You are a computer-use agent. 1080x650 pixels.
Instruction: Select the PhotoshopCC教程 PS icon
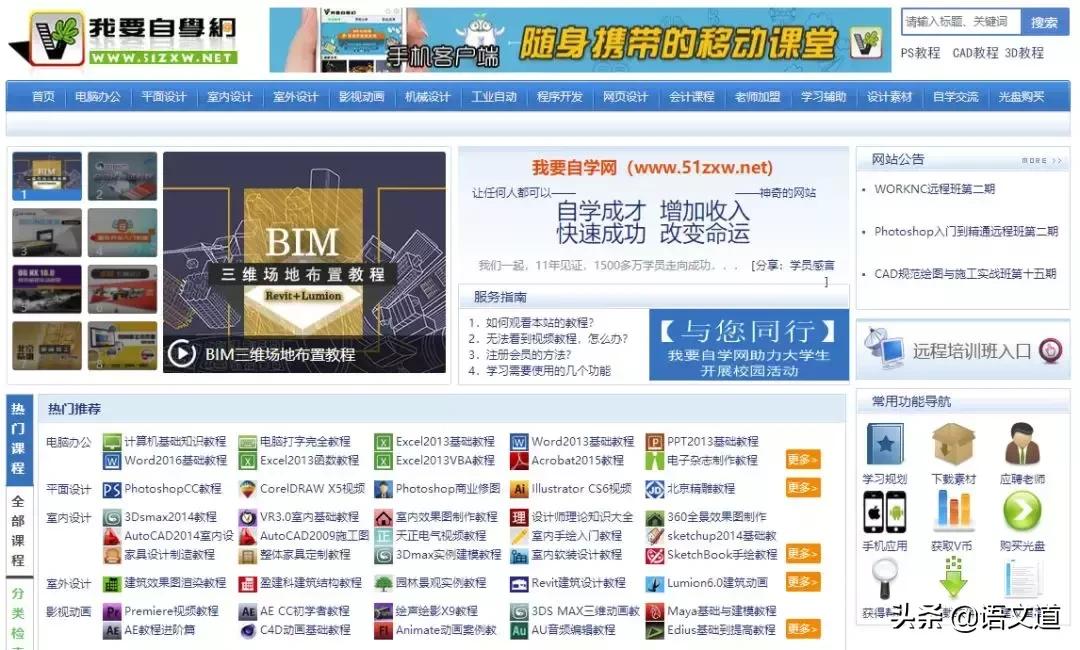click(112, 491)
